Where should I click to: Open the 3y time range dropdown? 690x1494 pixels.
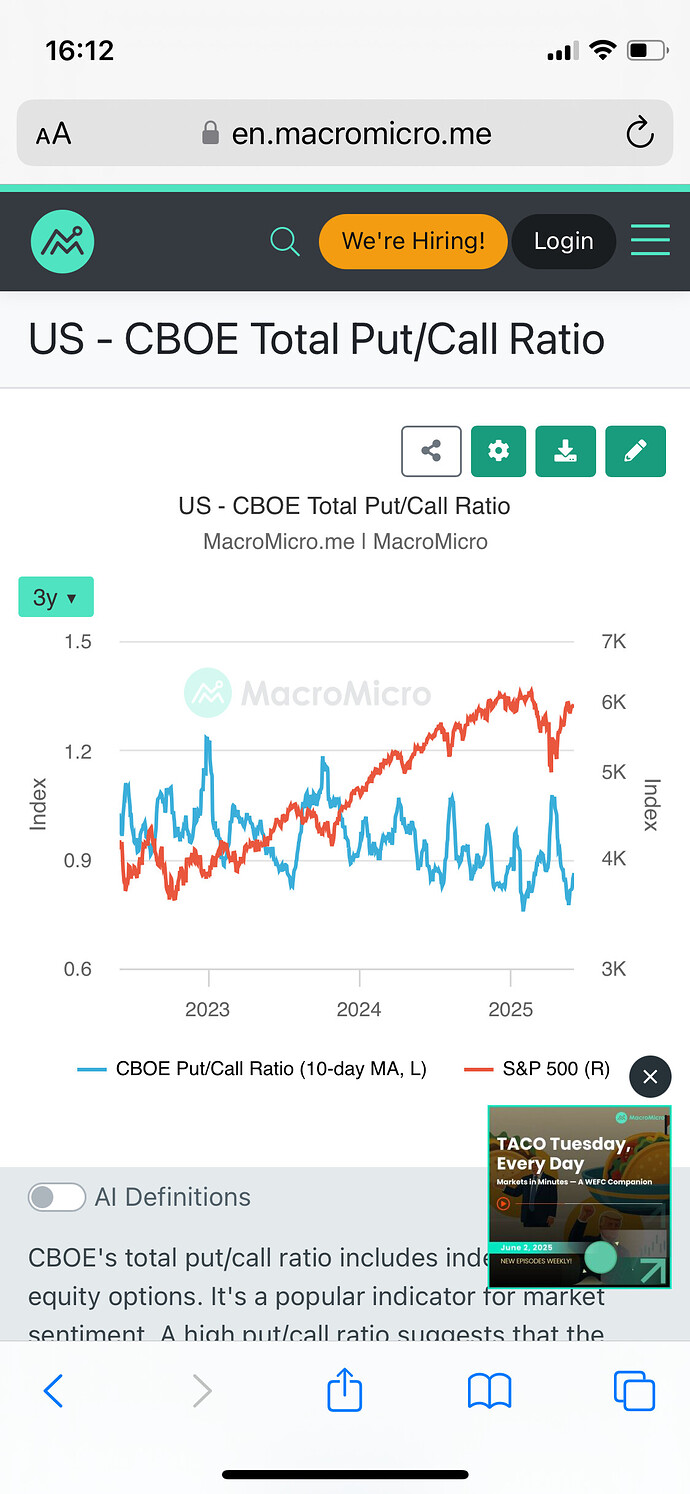[55, 597]
